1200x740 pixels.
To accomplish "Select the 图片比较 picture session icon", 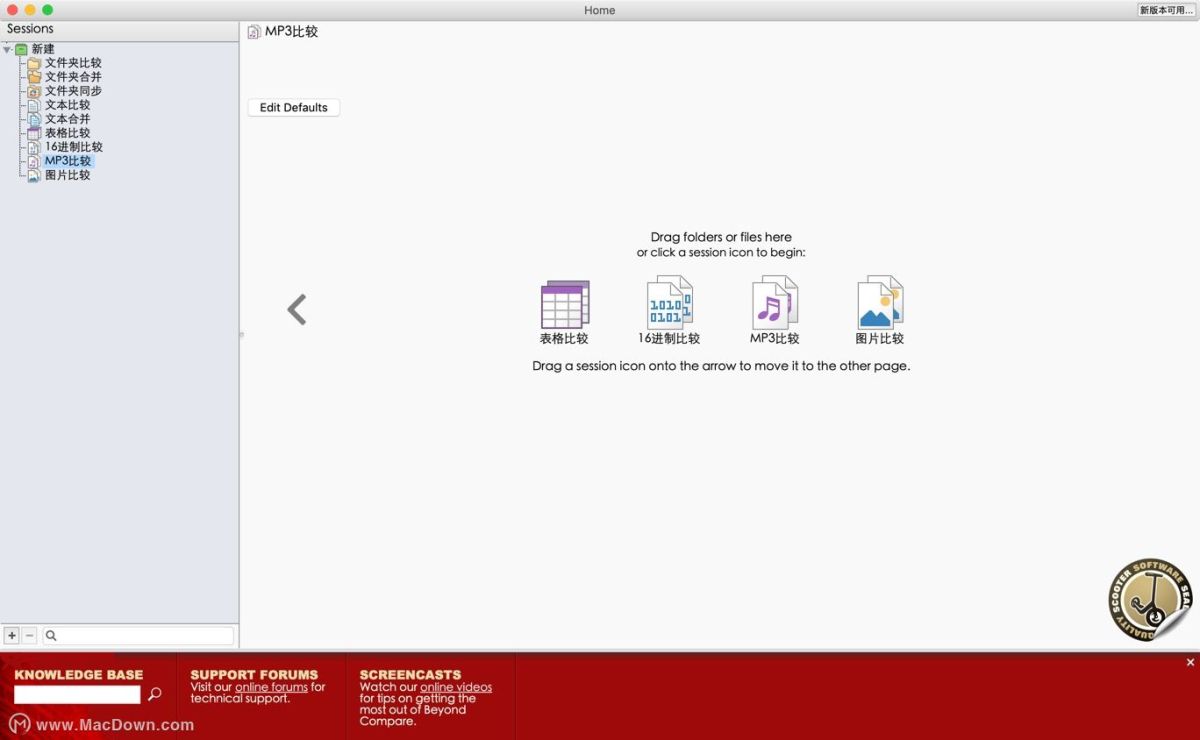I will pyautogui.click(x=878, y=300).
